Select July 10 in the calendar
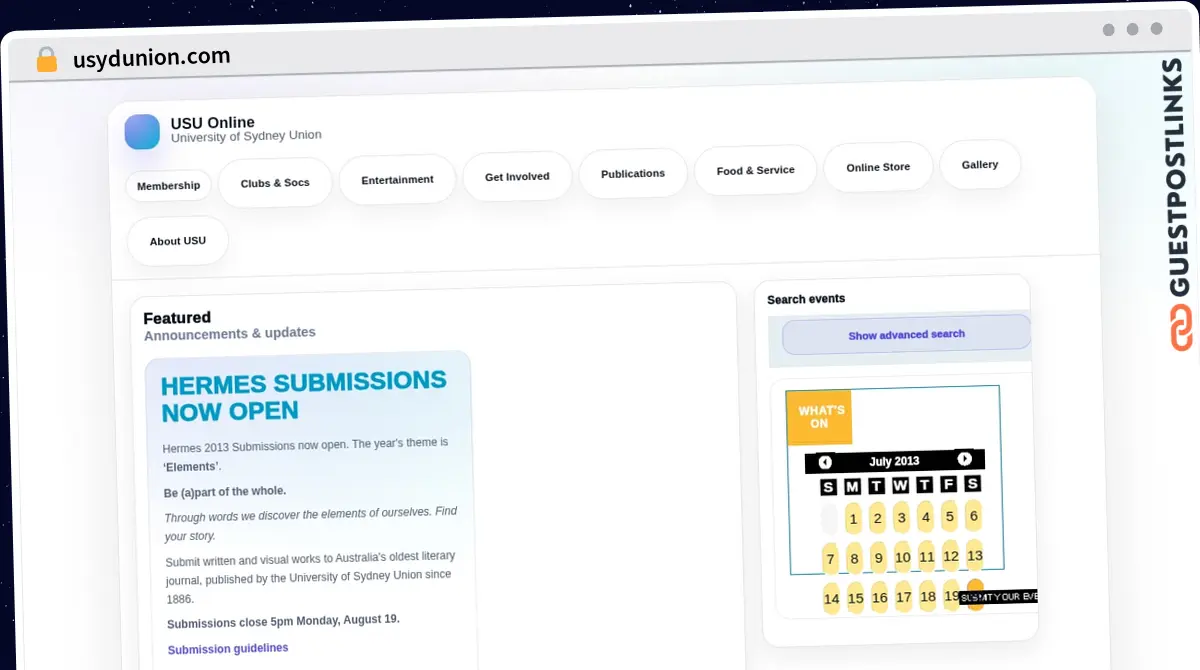The image size is (1200, 670). coord(902,558)
